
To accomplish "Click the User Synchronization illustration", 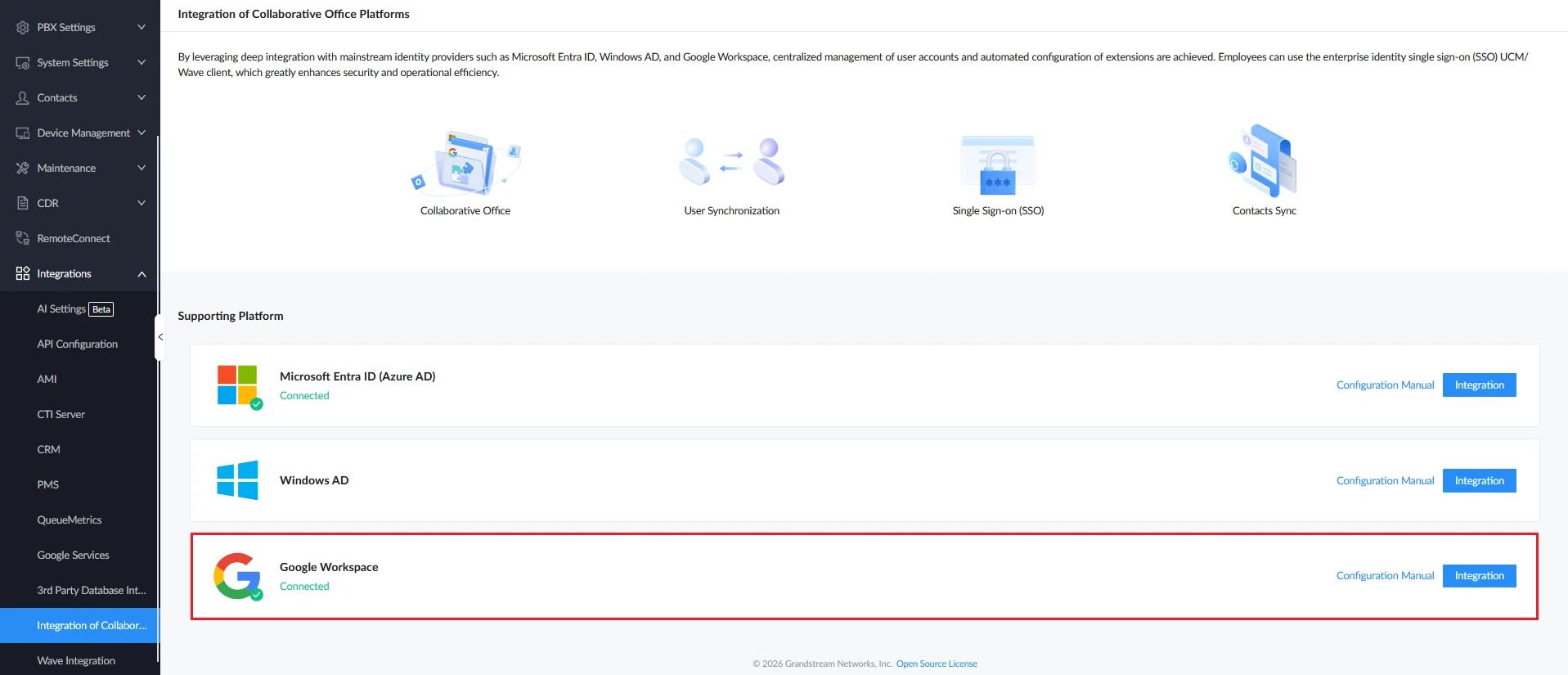I will (x=732, y=162).
